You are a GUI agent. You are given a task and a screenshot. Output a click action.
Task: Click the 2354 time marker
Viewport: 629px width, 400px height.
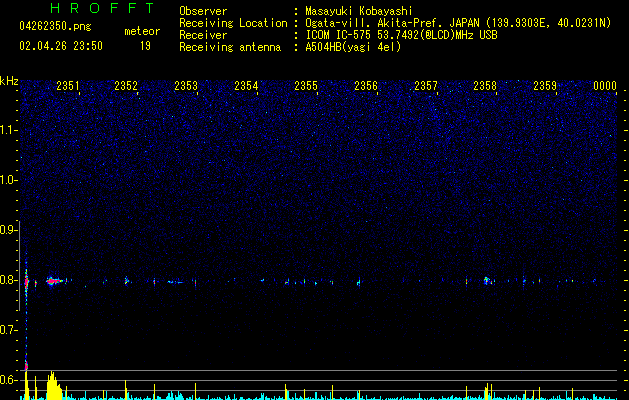246,86
